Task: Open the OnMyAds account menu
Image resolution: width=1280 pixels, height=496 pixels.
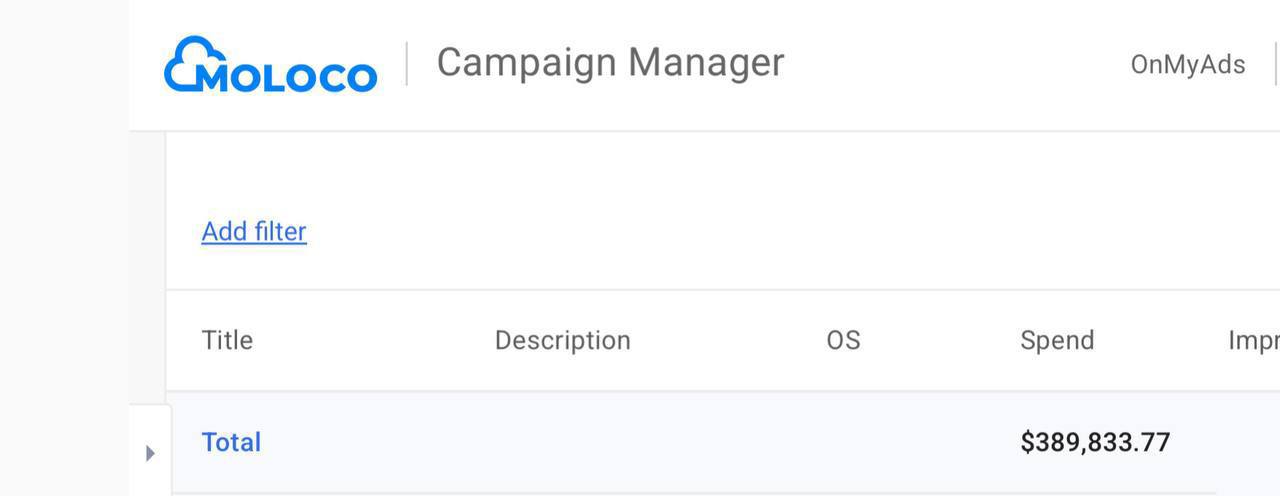Action: [x=1187, y=64]
